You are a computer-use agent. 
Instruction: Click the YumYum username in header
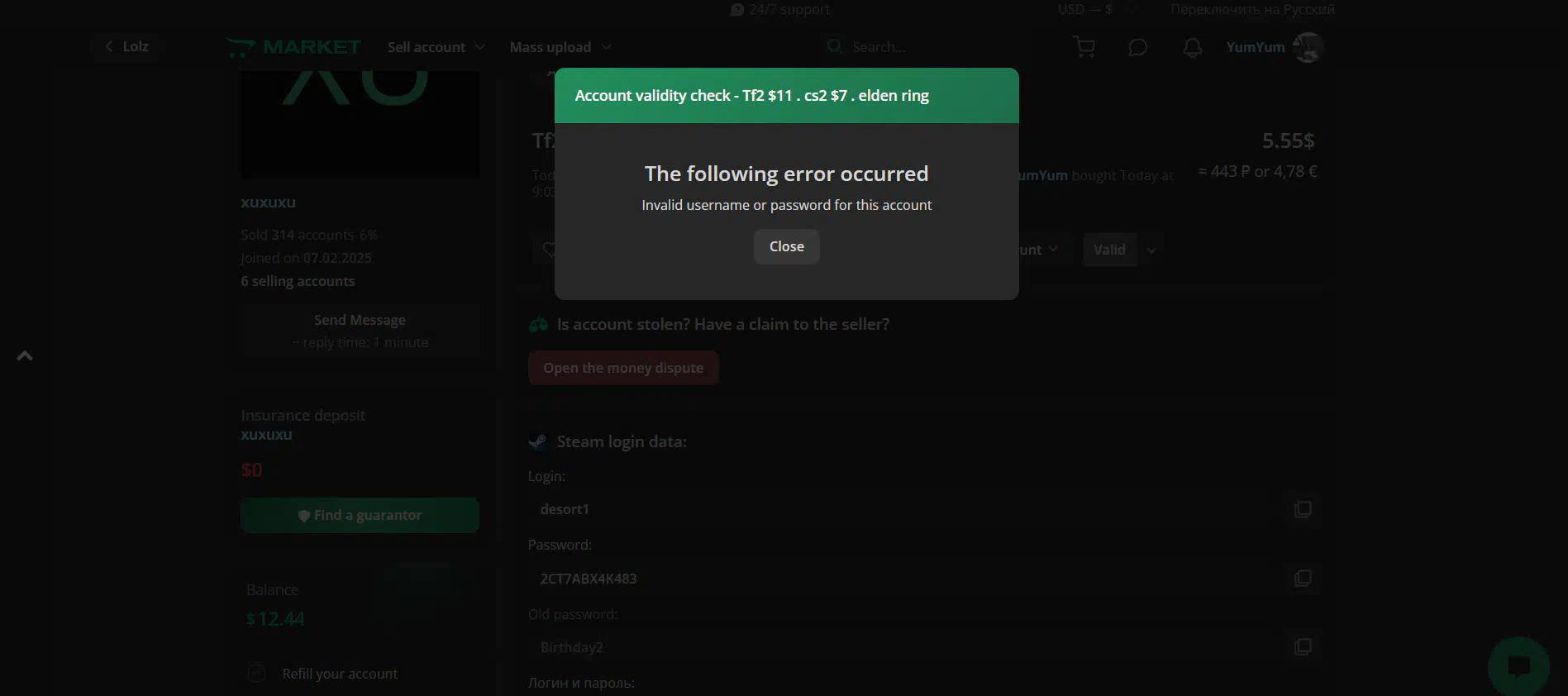click(x=1255, y=47)
